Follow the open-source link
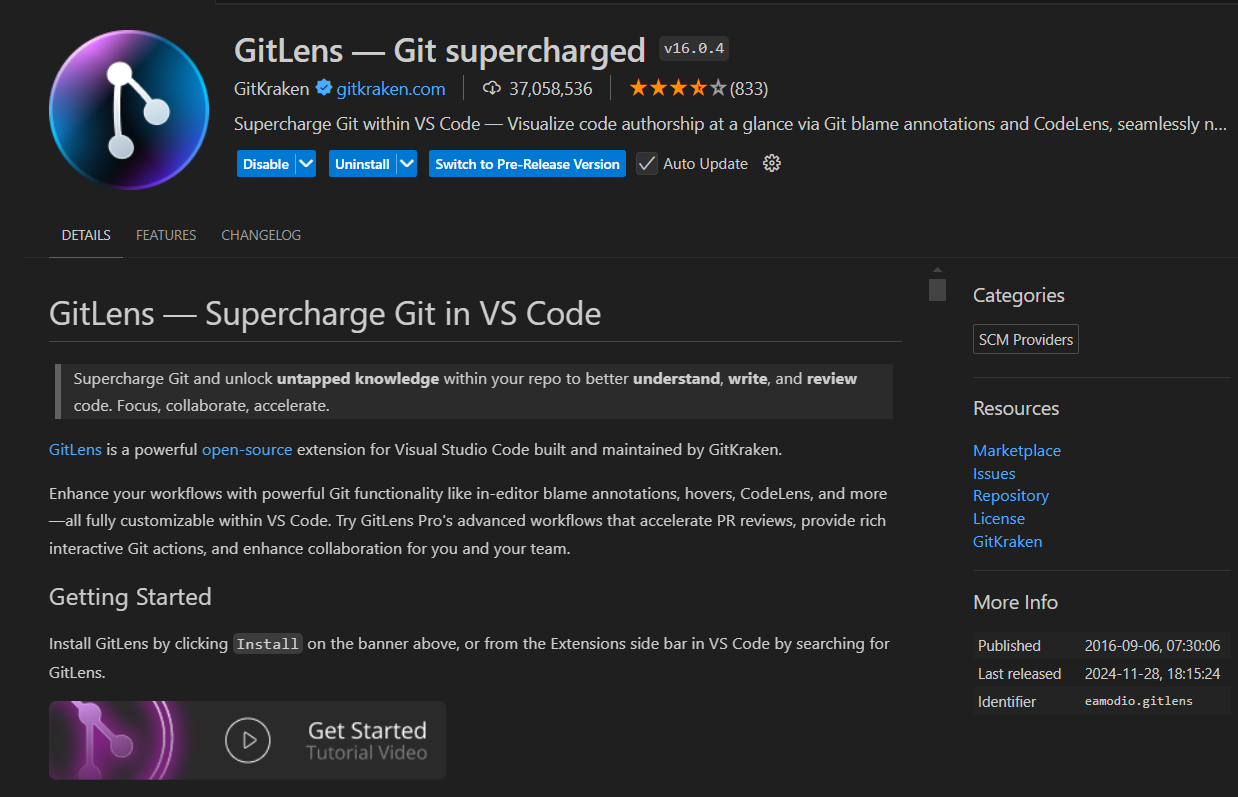This screenshot has height=797, width=1238. 247,449
